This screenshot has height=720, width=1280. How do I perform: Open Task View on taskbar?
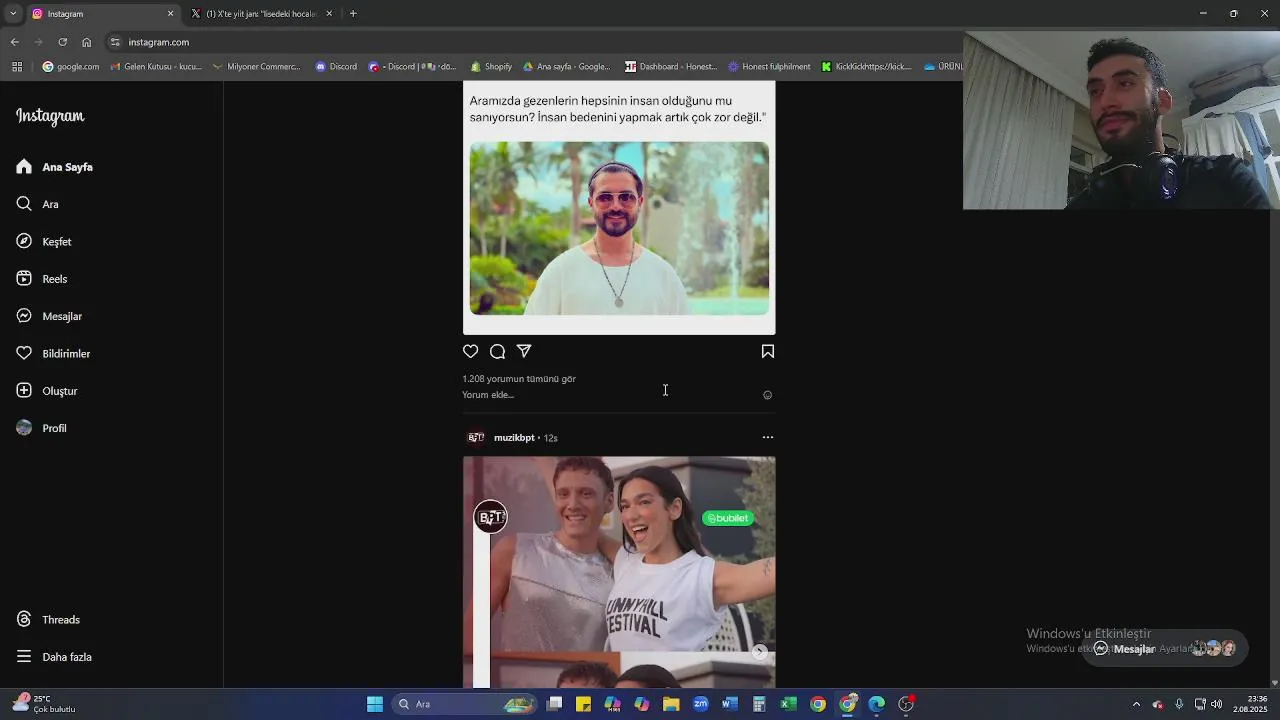click(555, 704)
